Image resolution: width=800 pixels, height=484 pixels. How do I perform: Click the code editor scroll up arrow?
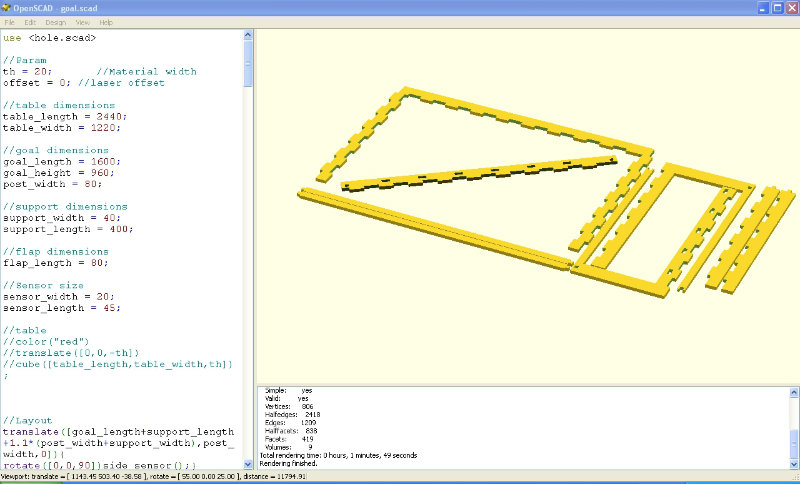tap(248, 35)
